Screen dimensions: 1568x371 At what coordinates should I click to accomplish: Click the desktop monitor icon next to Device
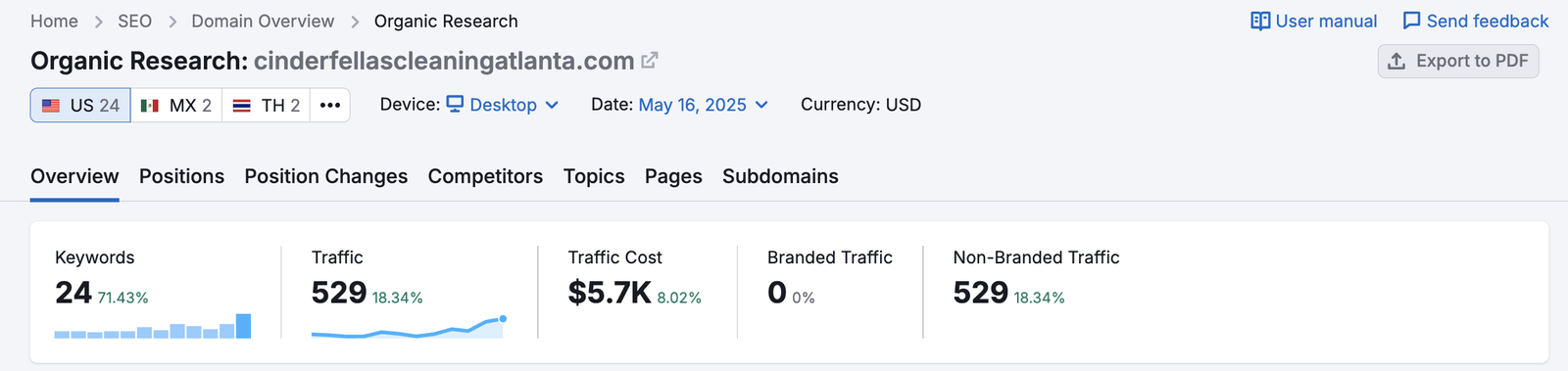click(x=455, y=104)
